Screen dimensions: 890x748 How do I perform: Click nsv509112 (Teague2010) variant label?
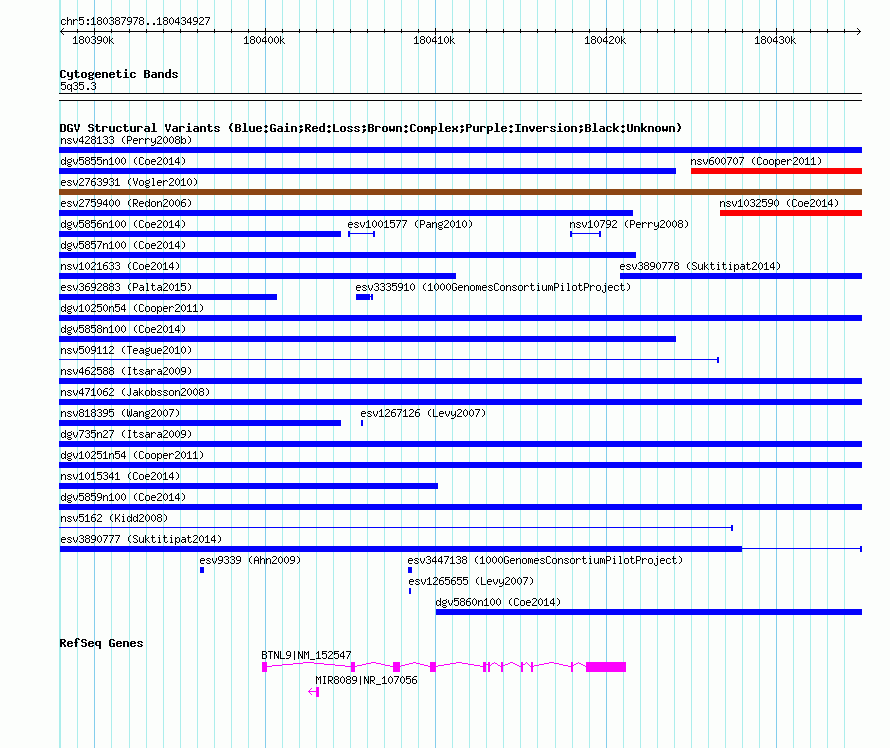(x=126, y=350)
